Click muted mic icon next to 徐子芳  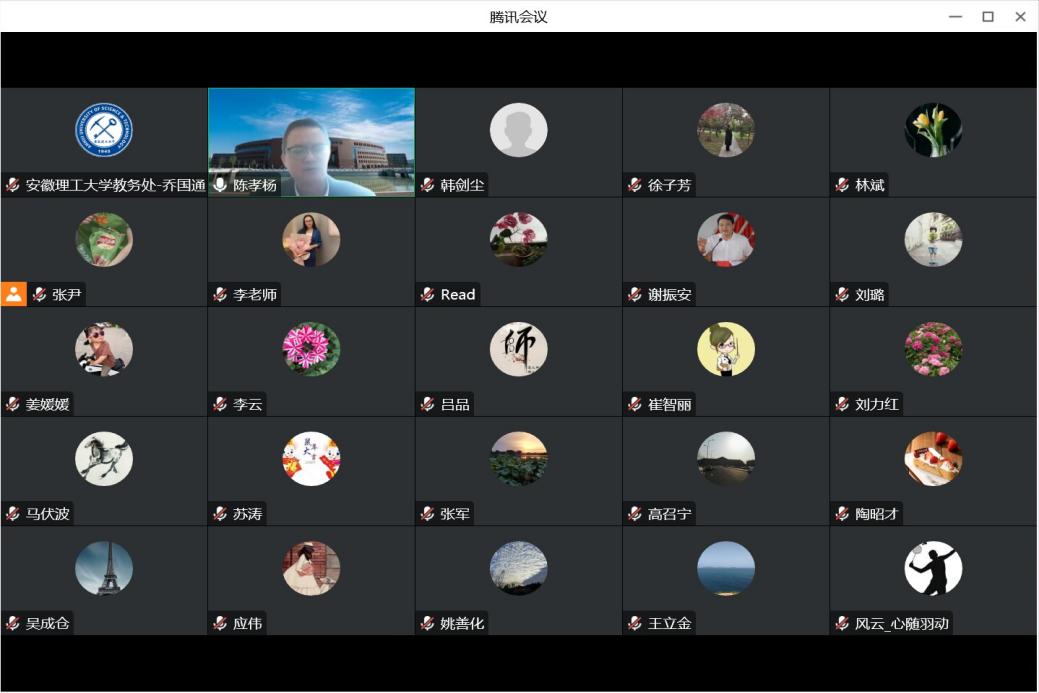tap(634, 185)
